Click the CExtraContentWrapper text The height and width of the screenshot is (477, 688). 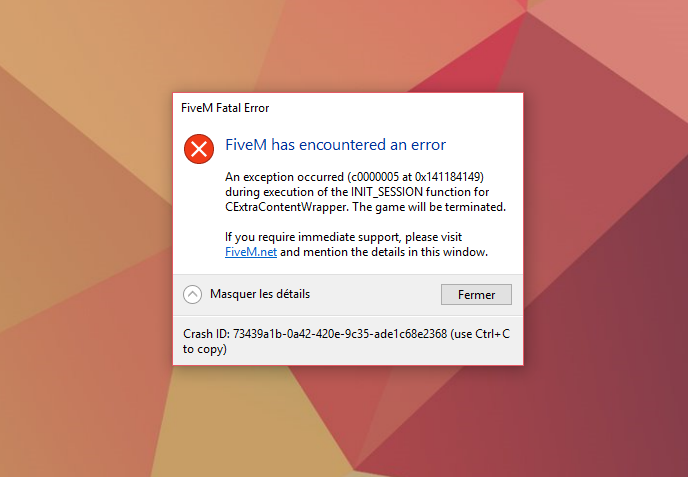286,207
